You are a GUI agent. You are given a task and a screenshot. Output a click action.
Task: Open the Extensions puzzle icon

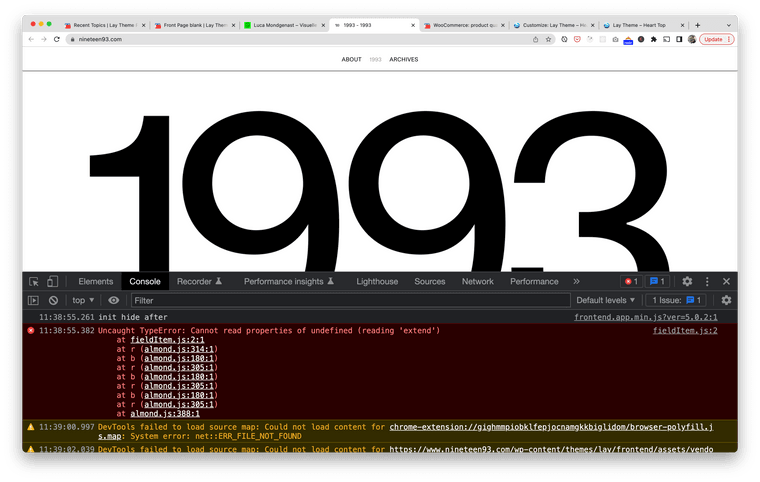[653, 39]
